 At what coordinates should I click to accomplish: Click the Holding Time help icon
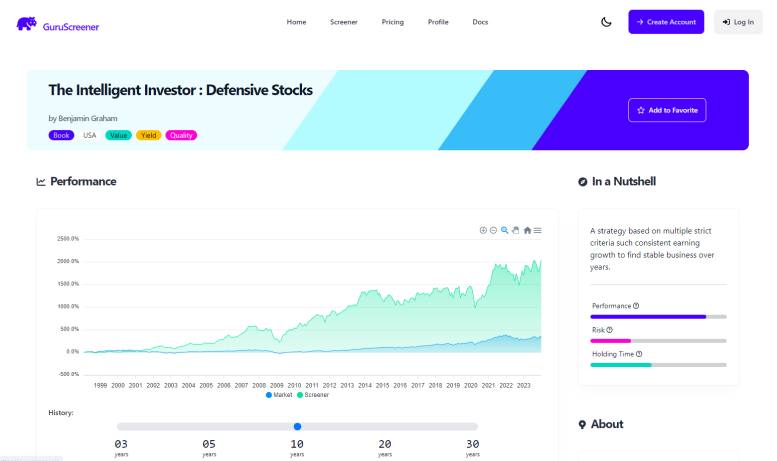tap(639, 353)
